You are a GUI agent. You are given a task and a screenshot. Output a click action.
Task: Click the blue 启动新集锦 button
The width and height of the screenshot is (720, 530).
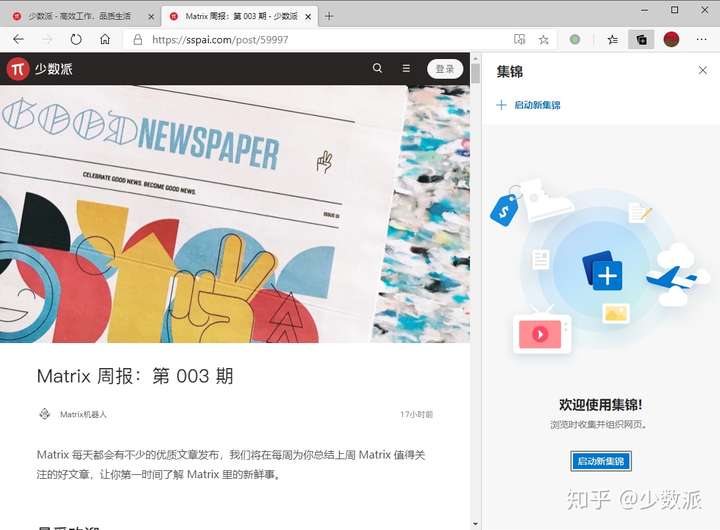tap(601, 461)
